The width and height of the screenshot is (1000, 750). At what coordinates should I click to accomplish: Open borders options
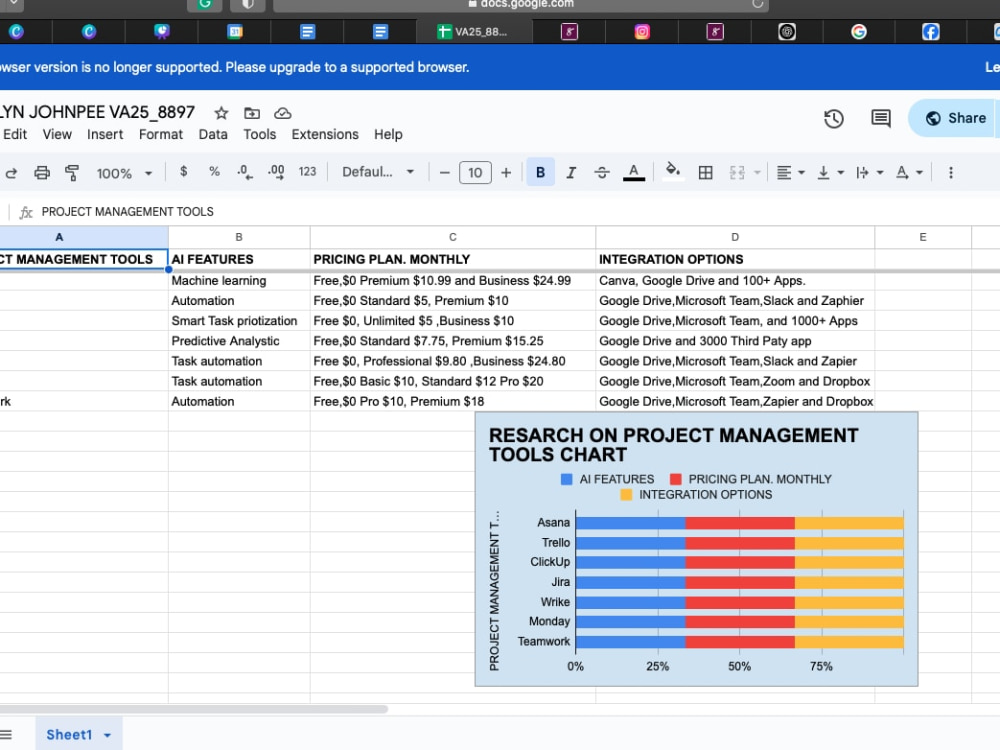coord(705,173)
